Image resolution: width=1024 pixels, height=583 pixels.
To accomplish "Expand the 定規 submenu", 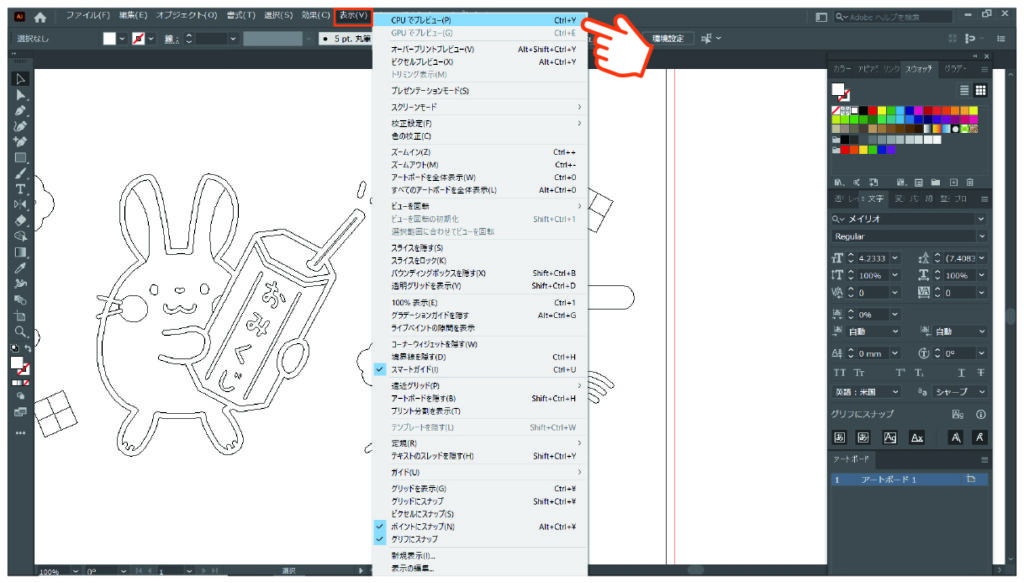I will pyautogui.click(x=480, y=443).
